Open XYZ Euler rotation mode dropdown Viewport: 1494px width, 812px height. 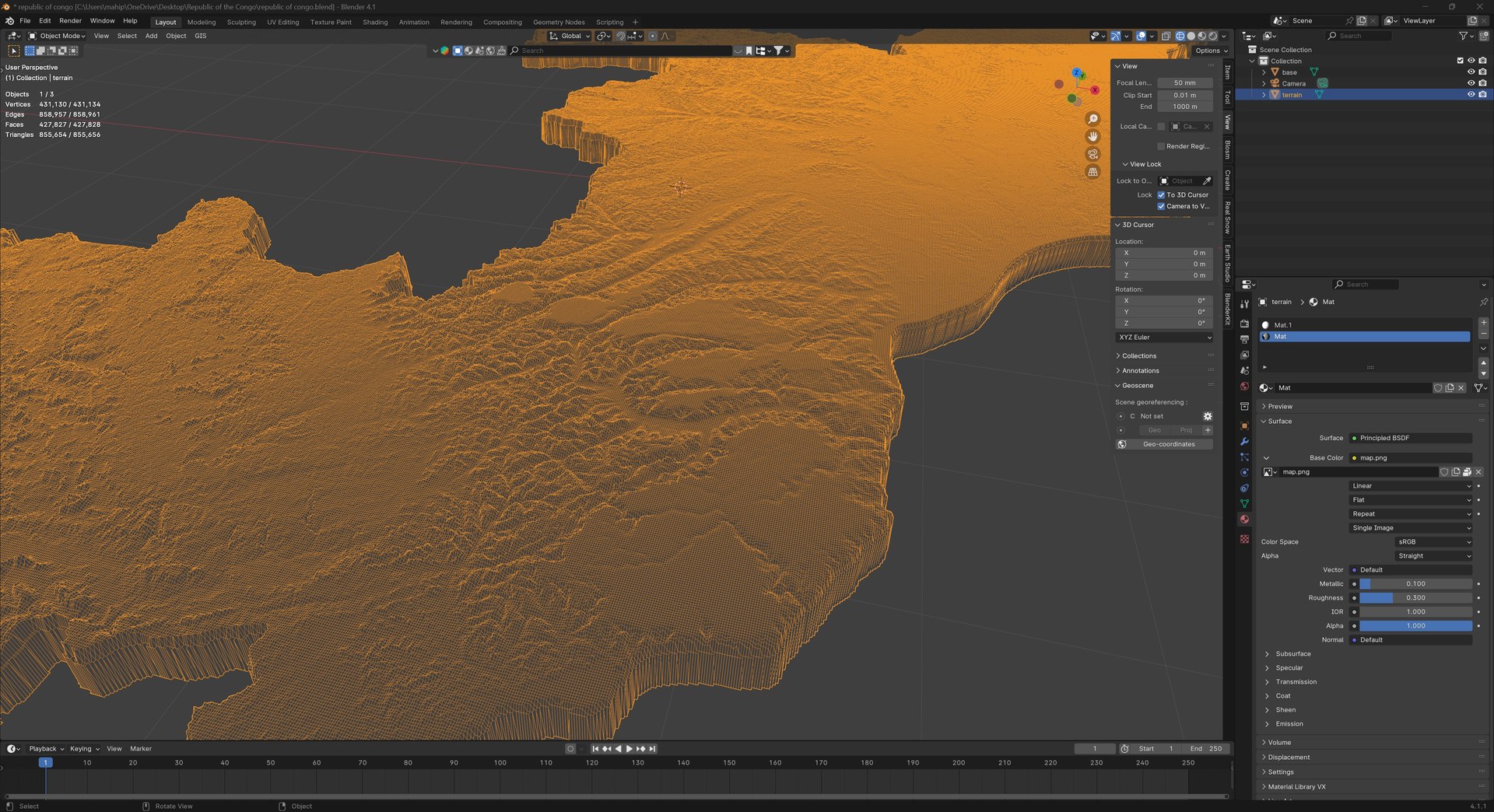pos(1164,337)
